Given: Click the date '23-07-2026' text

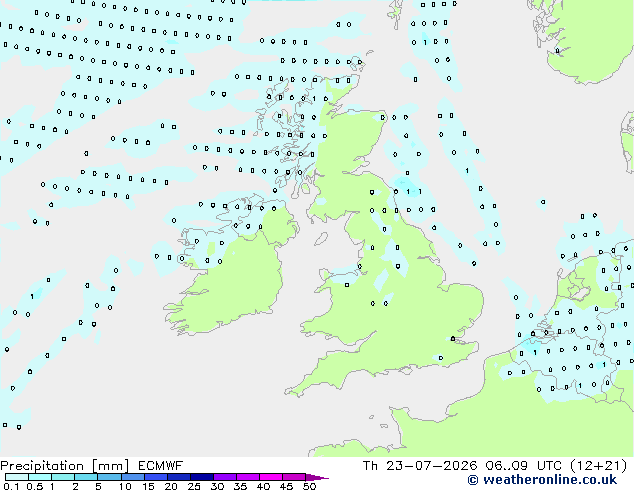Looking at the screenshot, I should (x=431, y=466).
